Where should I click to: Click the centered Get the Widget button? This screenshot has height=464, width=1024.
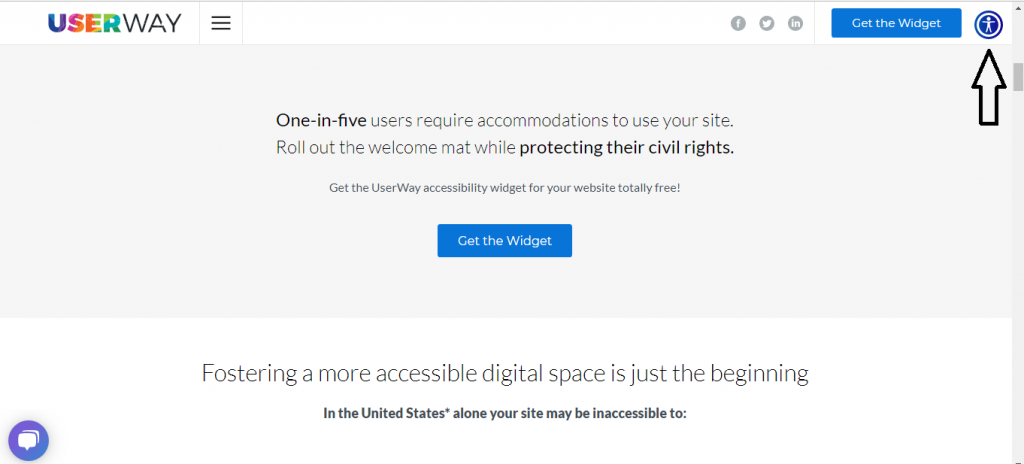click(505, 240)
